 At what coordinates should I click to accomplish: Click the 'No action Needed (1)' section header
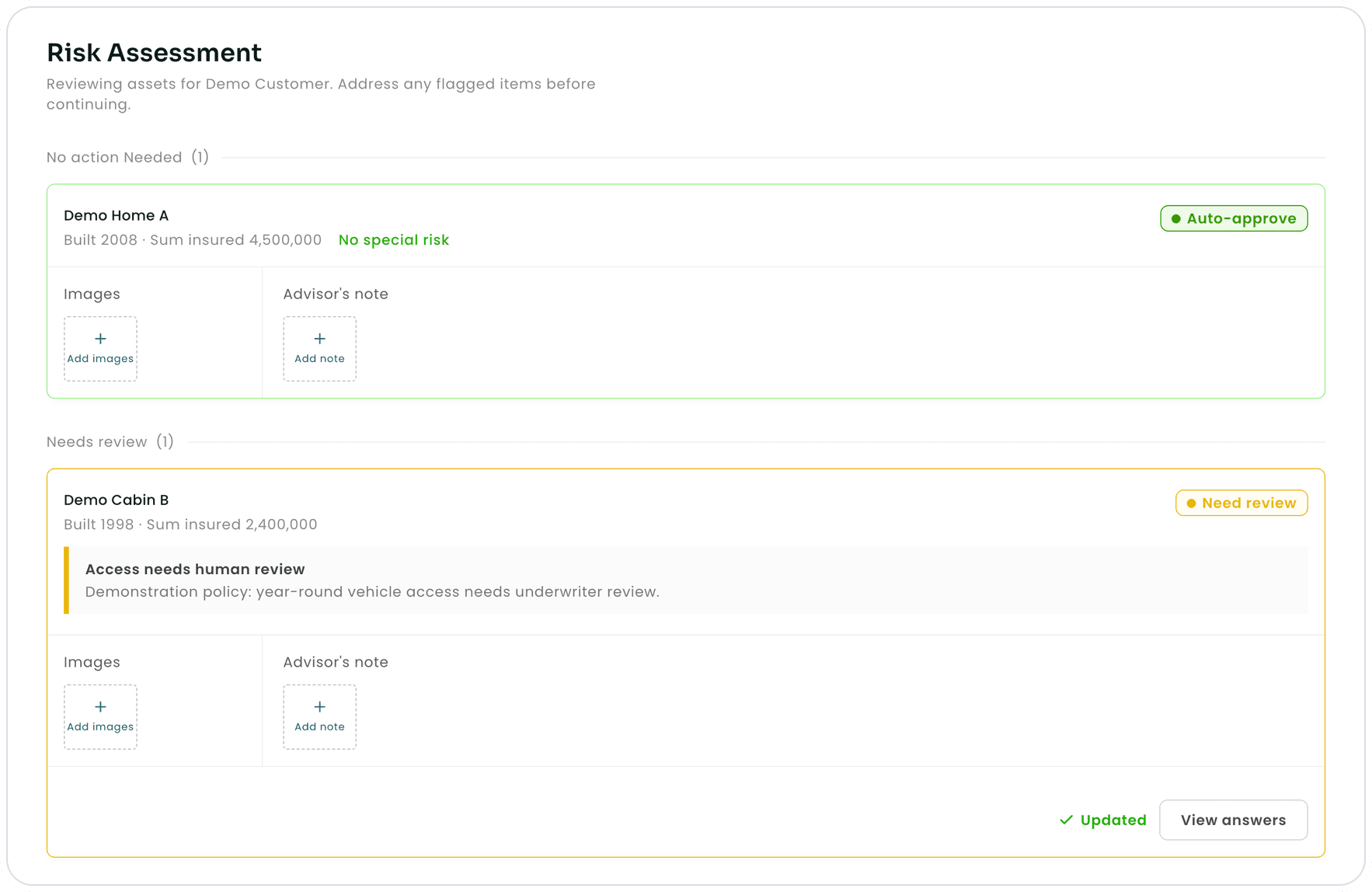tap(127, 157)
